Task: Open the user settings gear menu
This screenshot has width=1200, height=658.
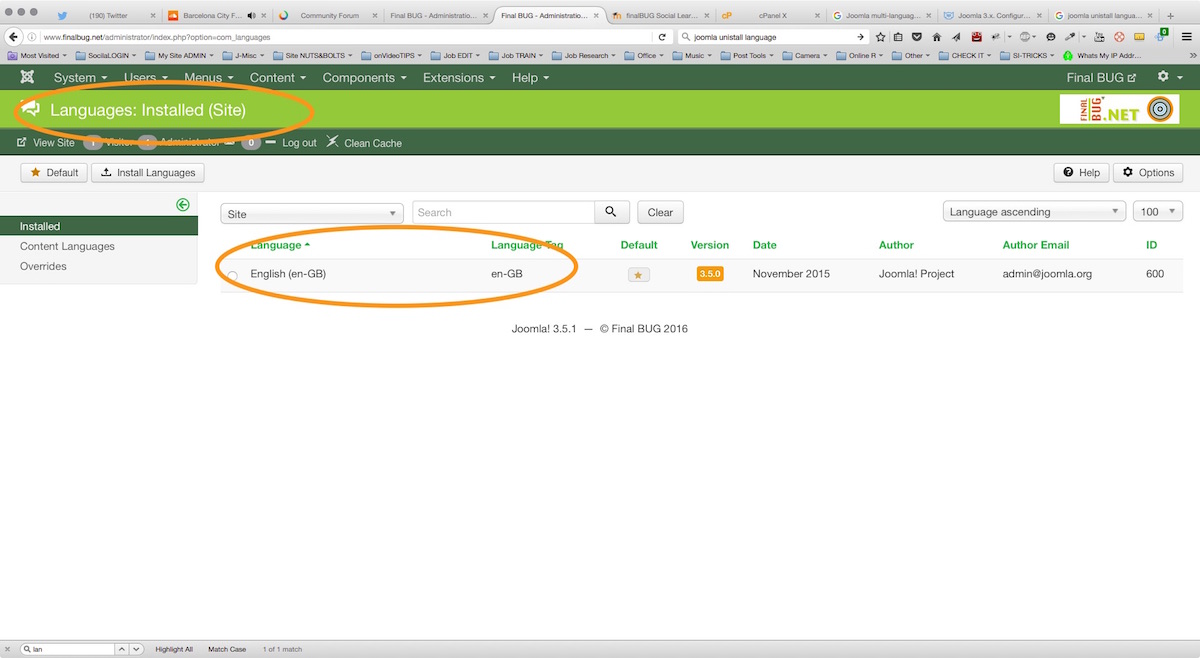Action: 1167,77
